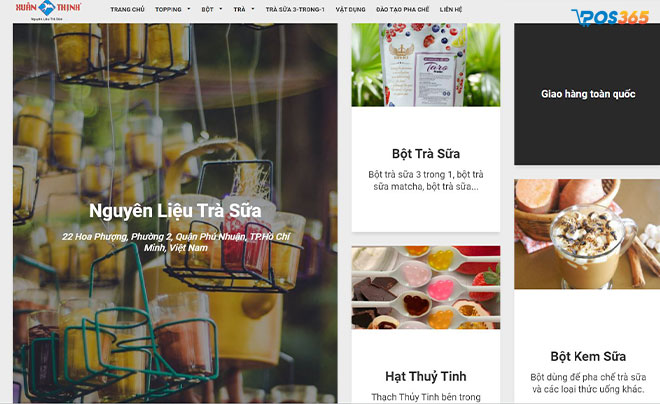Expand the TRÀ dropdown arrow
660x404 pixels.
pyautogui.click(x=253, y=9)
